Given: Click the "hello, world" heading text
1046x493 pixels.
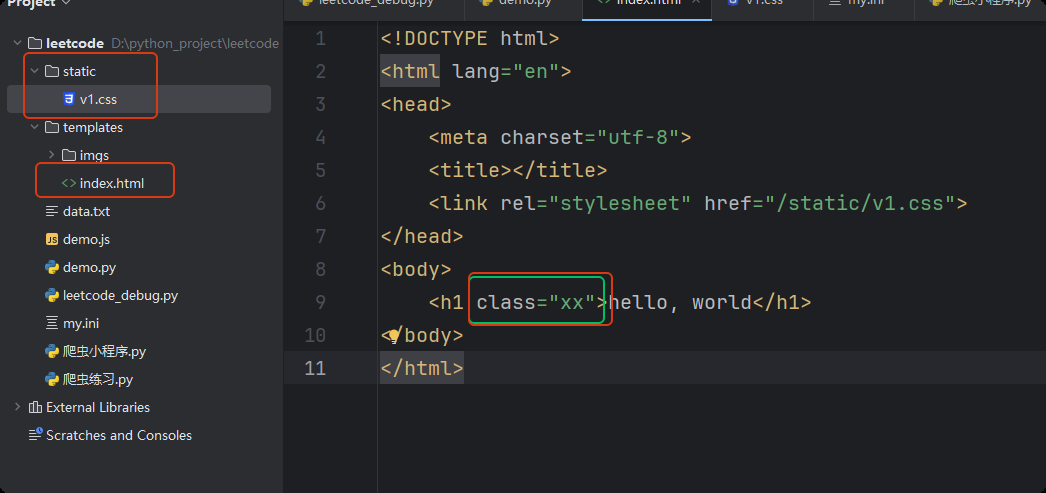Looking at the screenshot, I should click(x=680, y=303).
